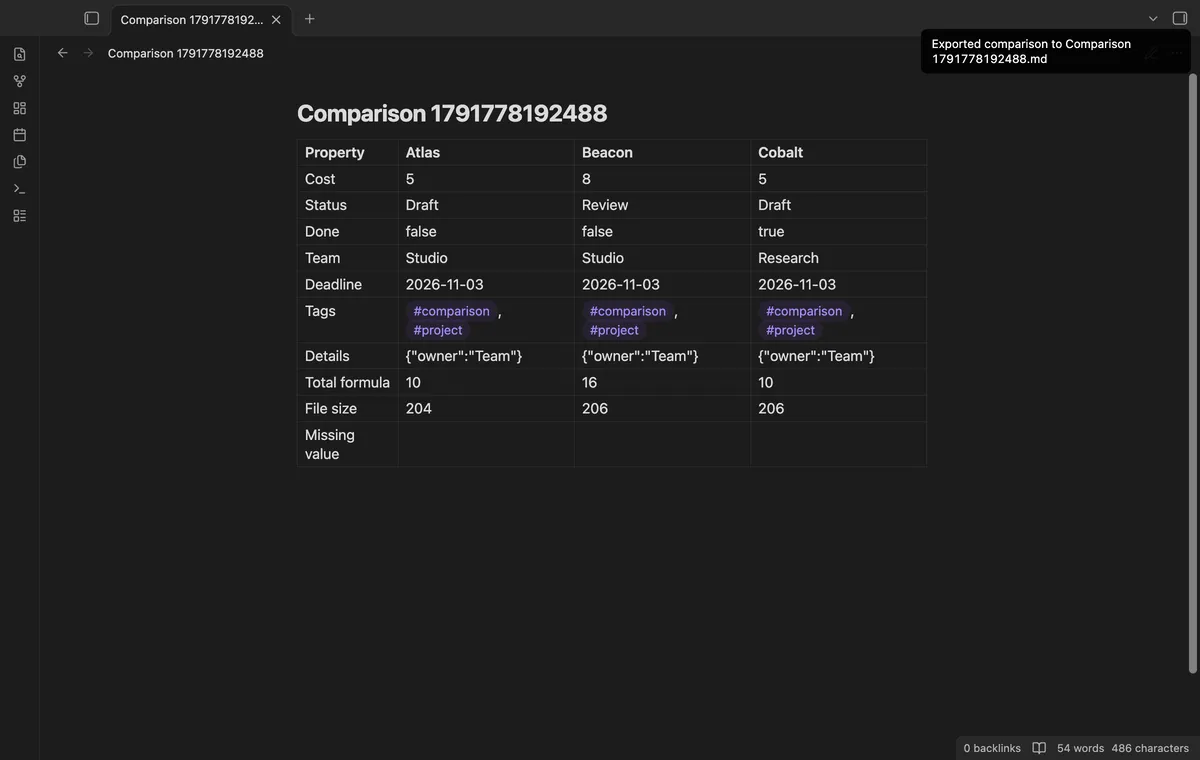Screen dimensions: 1200x760
Task: Open quick switcher file-search ribbon icon
Action: pos(20,54)
